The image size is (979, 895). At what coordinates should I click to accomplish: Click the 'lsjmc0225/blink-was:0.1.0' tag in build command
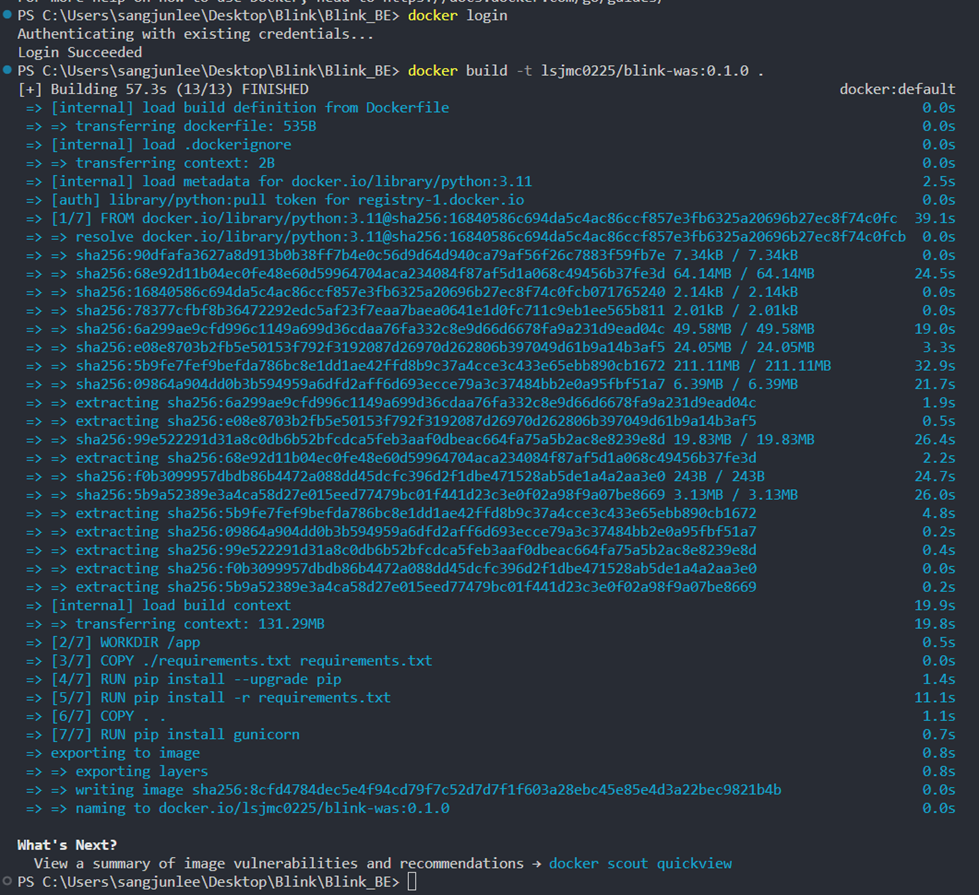click(x=644, y=71)
